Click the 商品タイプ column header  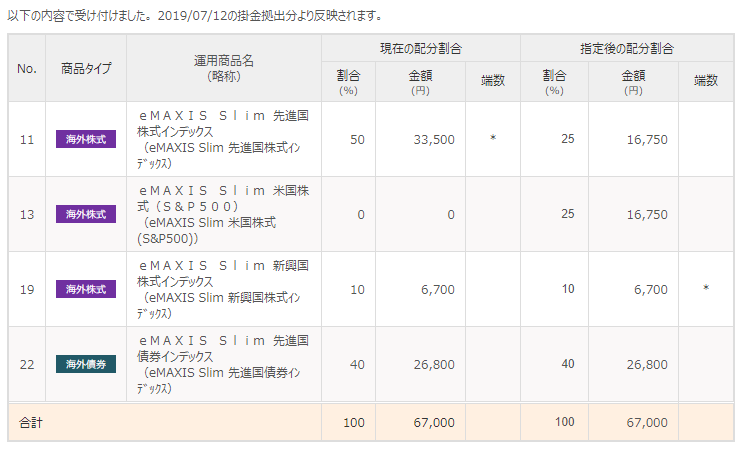tap(86, 69)
